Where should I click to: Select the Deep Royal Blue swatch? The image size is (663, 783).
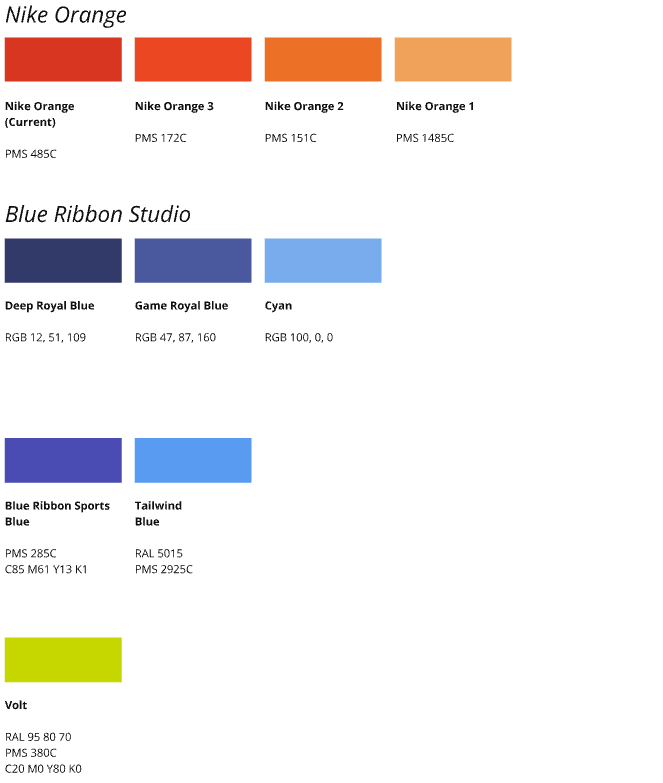[63, 261]
